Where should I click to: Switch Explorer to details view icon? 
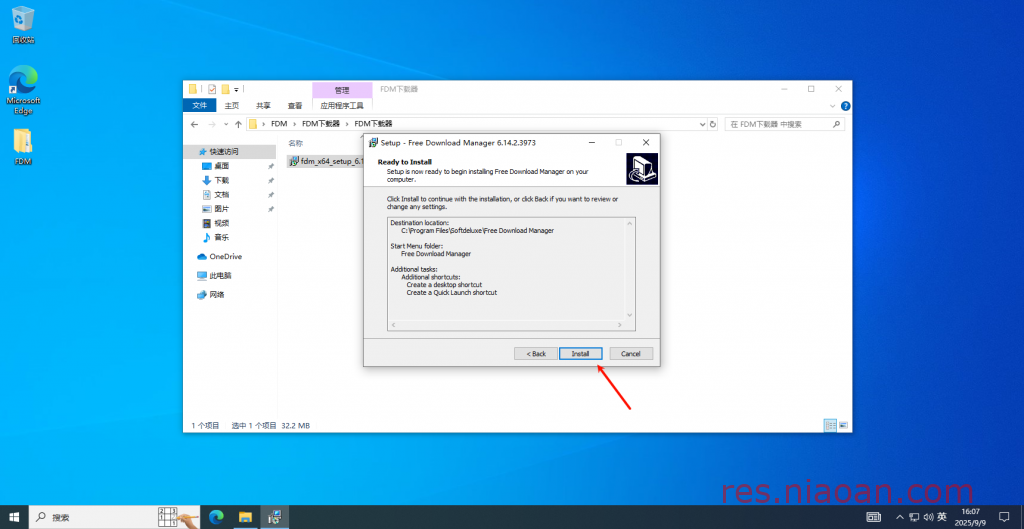[830, 425]
